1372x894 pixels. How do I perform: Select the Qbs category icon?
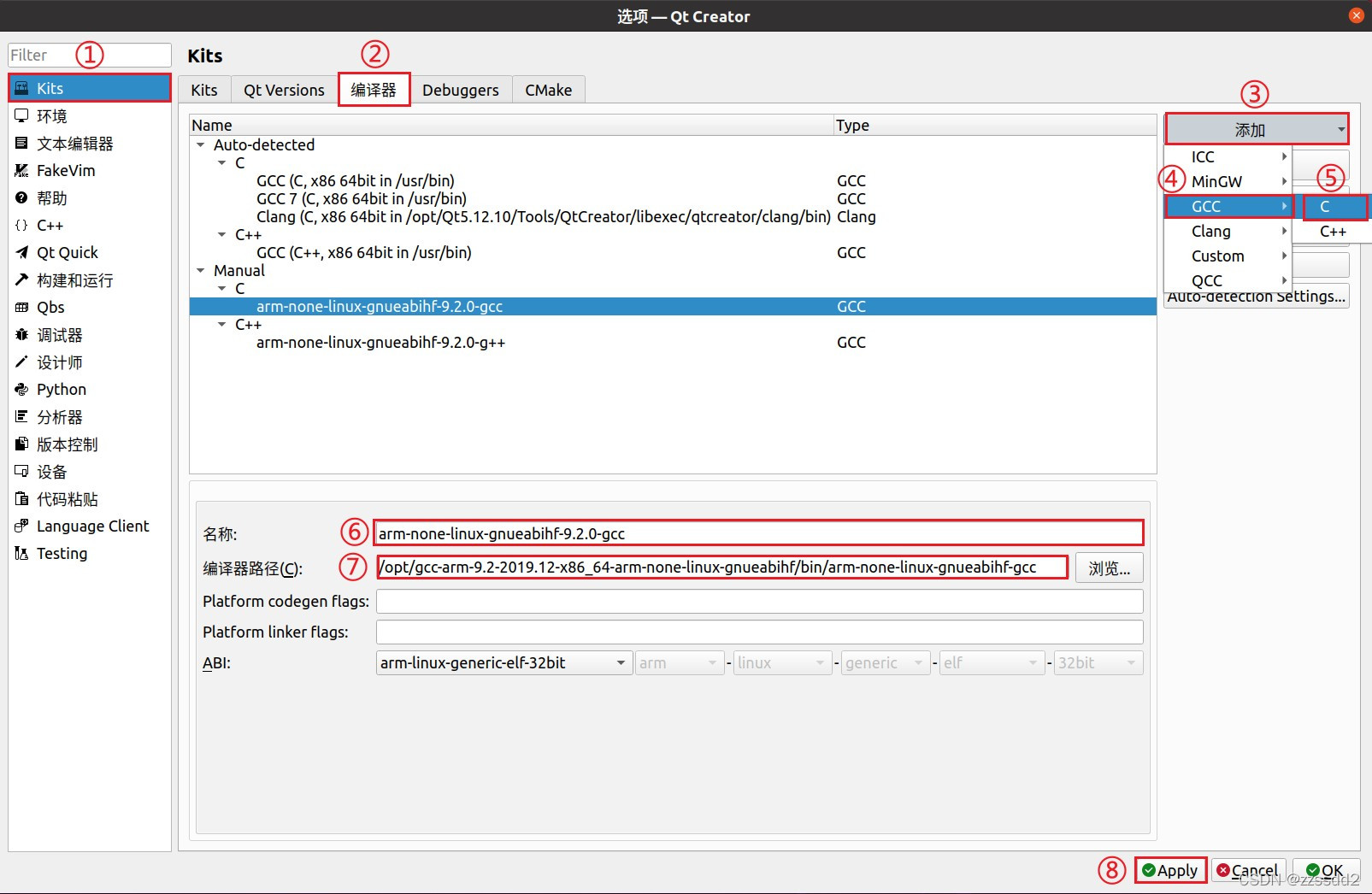click(x=21, y=307)
